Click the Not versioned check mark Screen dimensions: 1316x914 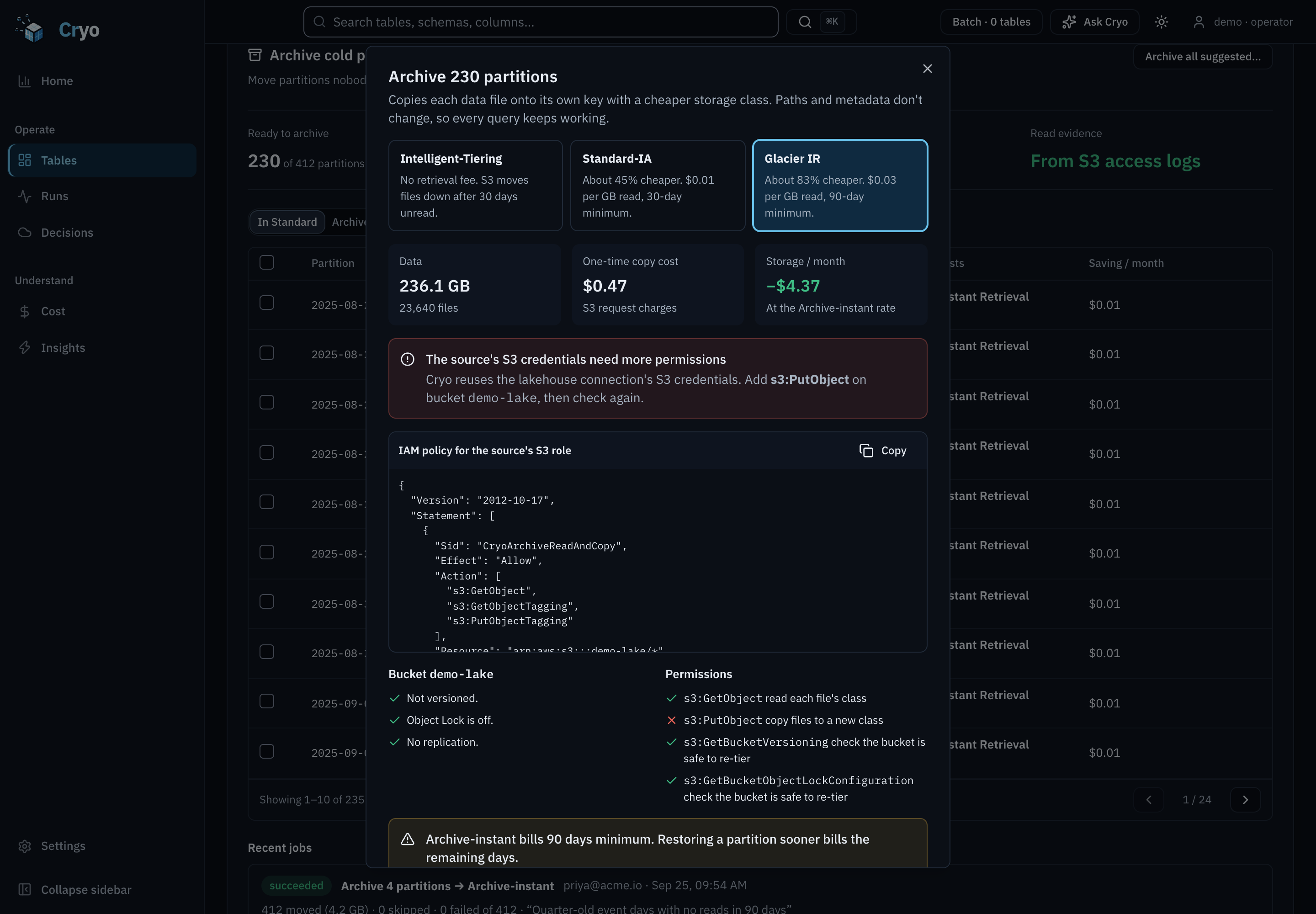pyautogui.click(x=394, y=698)
